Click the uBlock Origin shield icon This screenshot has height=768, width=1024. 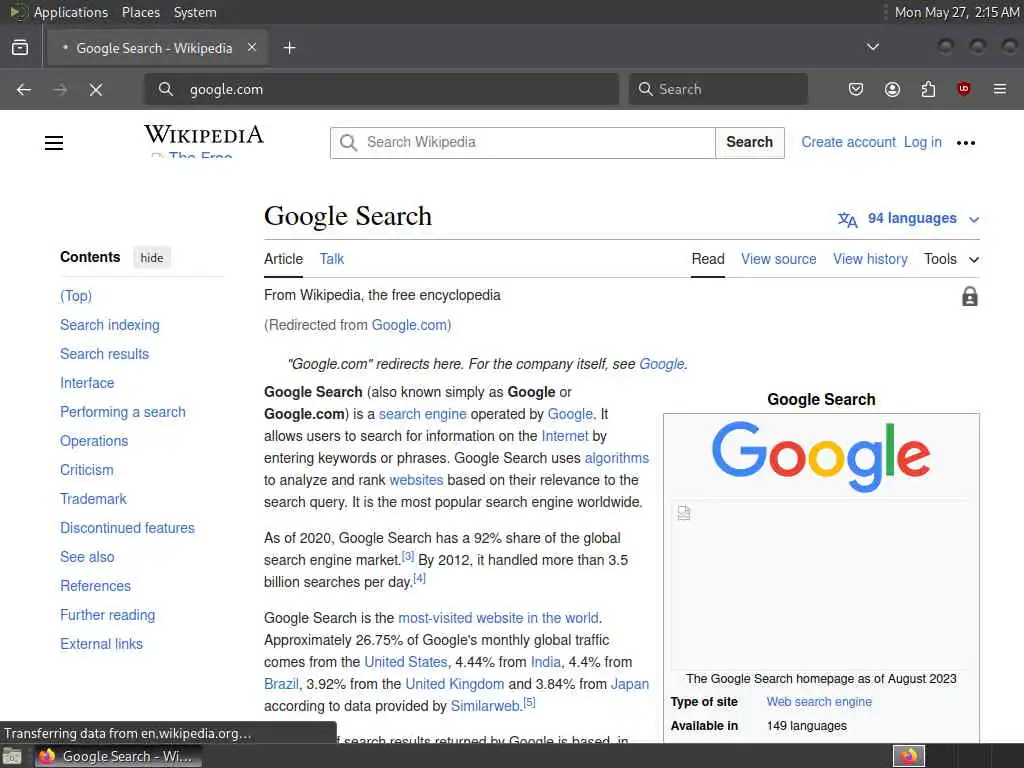coord(963,89)
